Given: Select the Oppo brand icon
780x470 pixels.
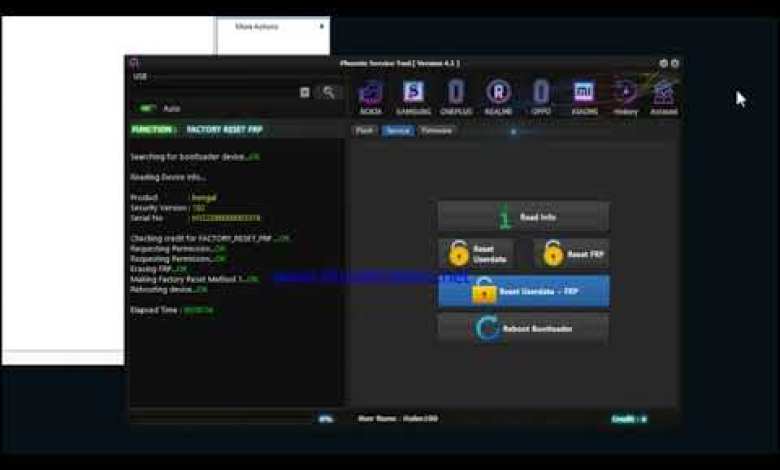Looking at the screenshot, I should click(x=541, y=96).
